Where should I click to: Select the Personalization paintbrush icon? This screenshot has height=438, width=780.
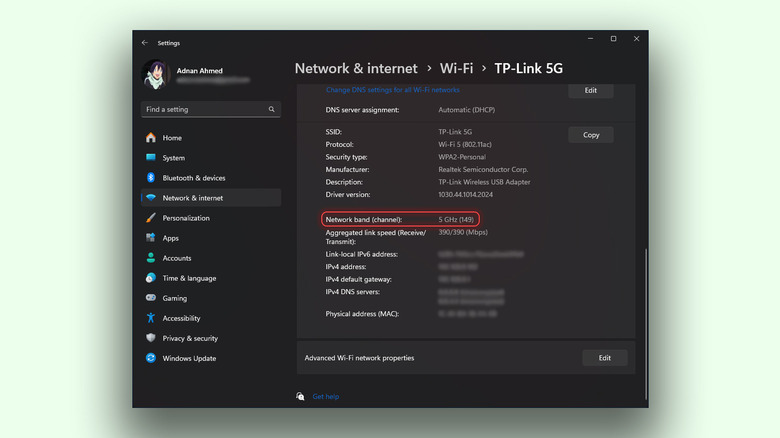(151, 218)
